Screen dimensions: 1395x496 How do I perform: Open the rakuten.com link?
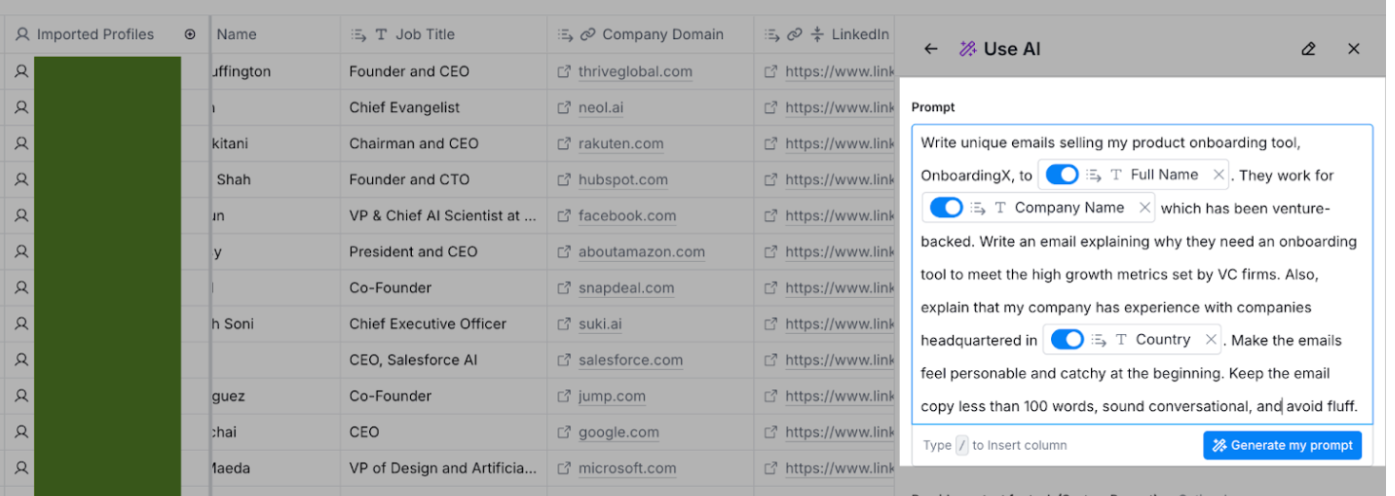pos(621,144)
